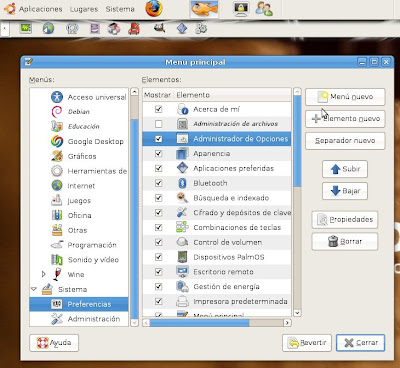The image size is (400, 368).
Task: Select the Gestión de energía icon
Action: (x=182, y=286)
